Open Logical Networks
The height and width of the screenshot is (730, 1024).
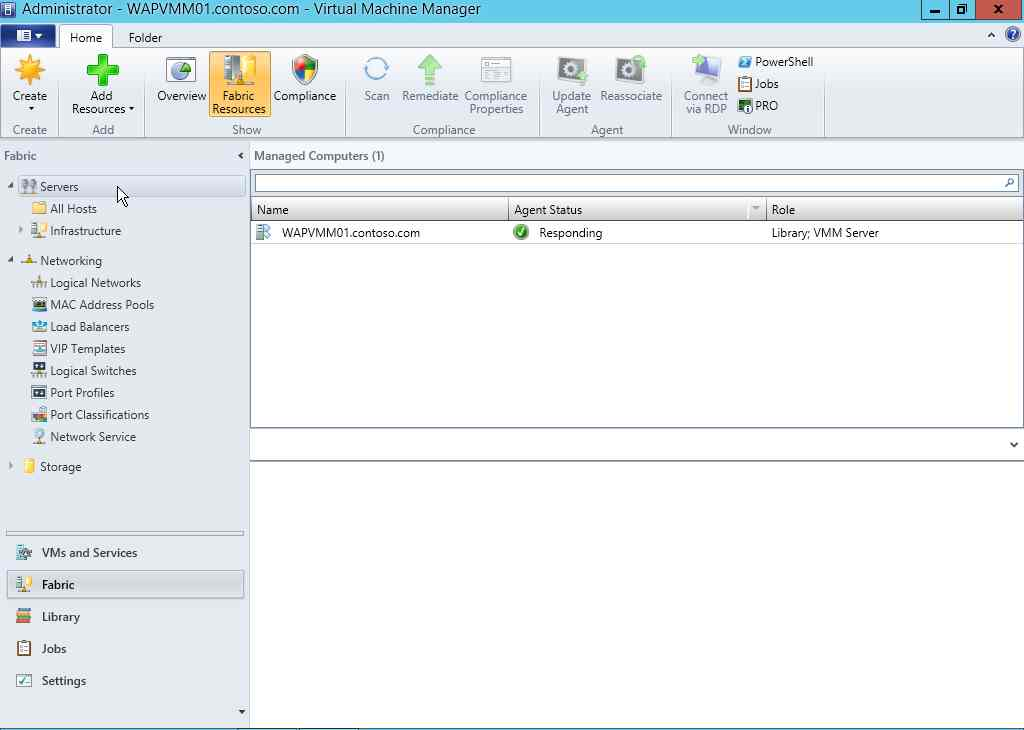point(86,283)
